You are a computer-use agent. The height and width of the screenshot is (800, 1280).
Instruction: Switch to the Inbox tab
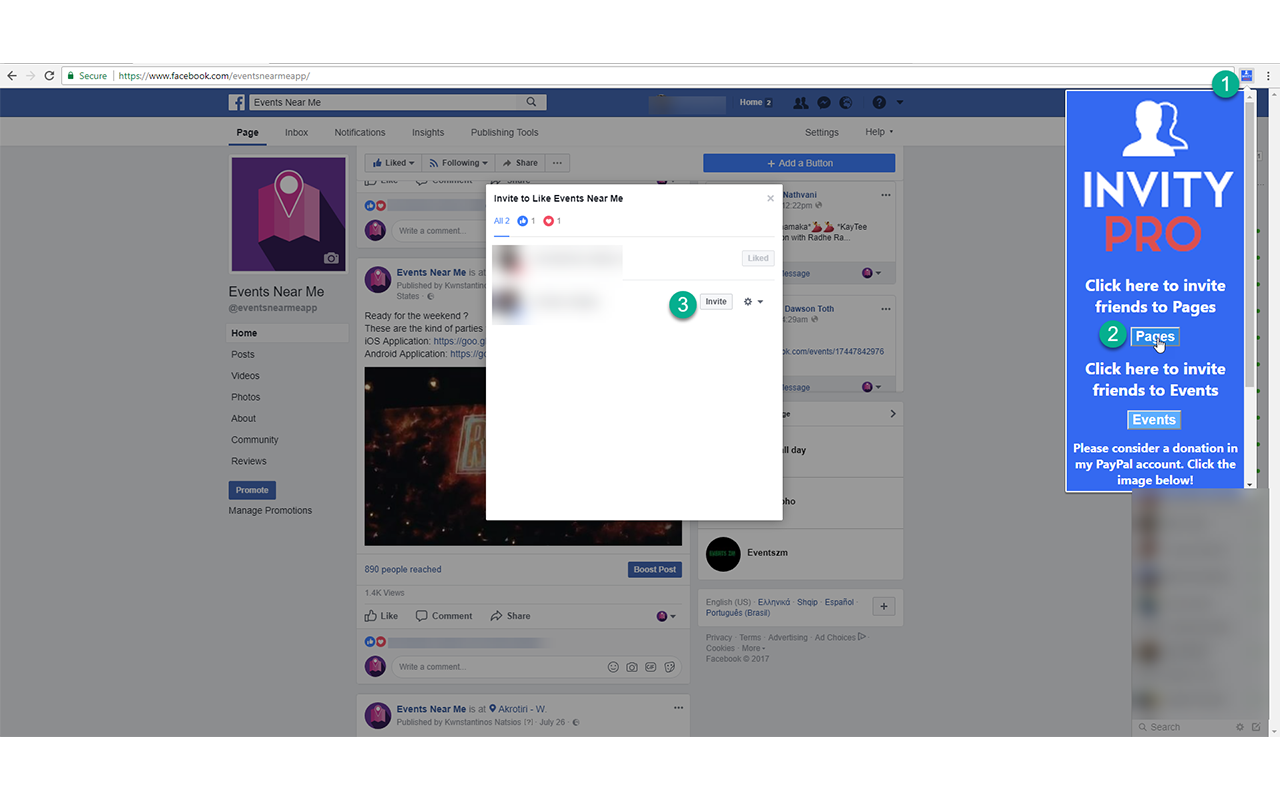coord(296,132)
